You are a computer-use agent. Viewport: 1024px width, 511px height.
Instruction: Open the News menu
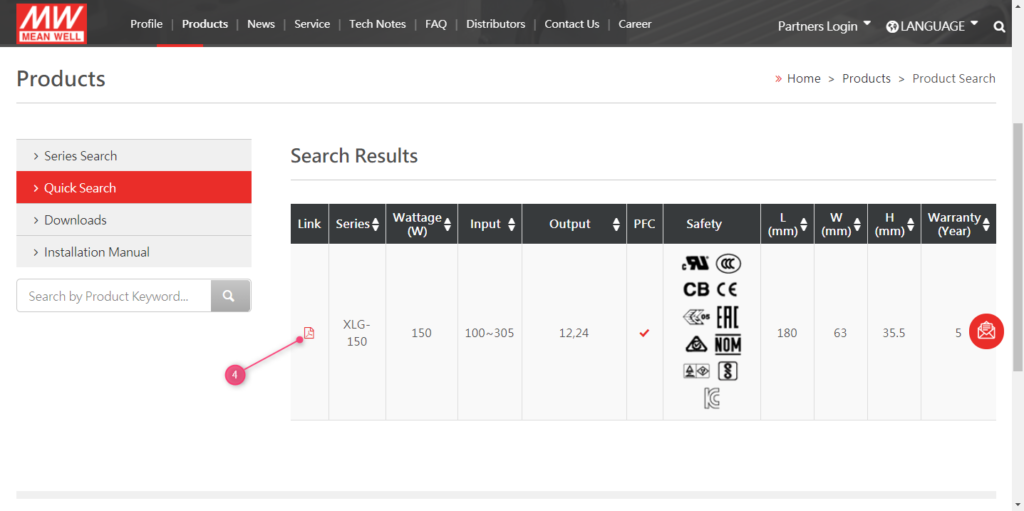coord(261,24)
